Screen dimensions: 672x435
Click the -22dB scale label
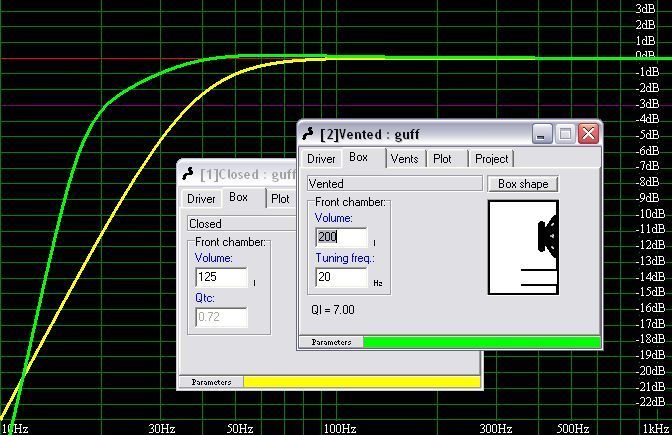pyautogui.click(x=650, y=402)
